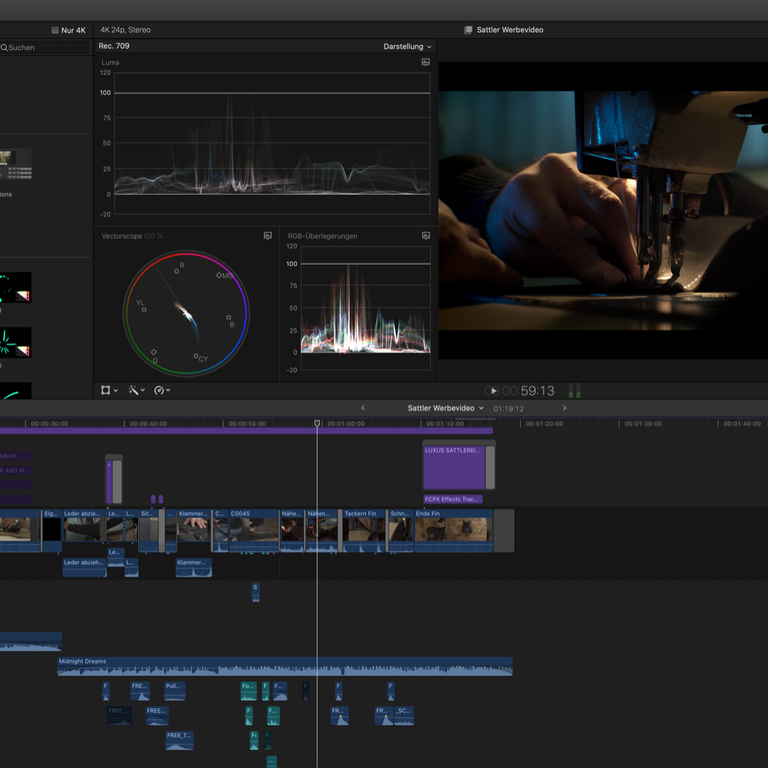
Task: Go back in timeline history
Action: coord(363,408)
